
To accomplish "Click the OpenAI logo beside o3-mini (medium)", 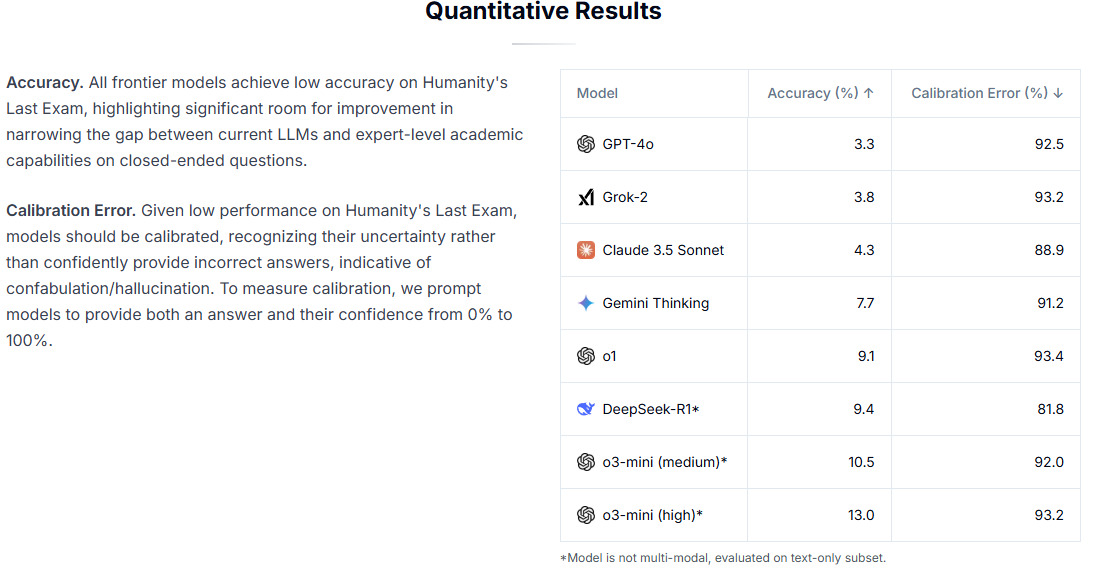I will (586, 462).
